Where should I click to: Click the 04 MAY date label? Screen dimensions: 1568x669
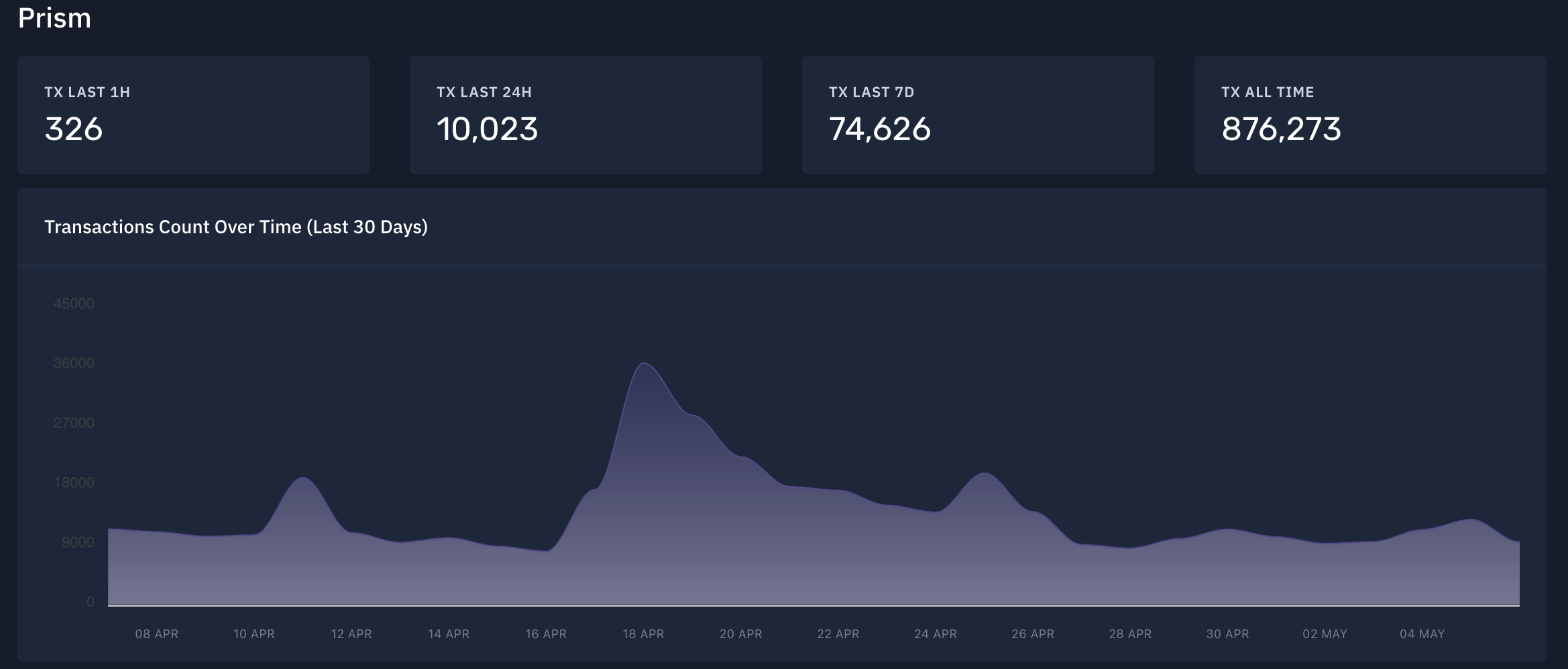point(1422,634)
